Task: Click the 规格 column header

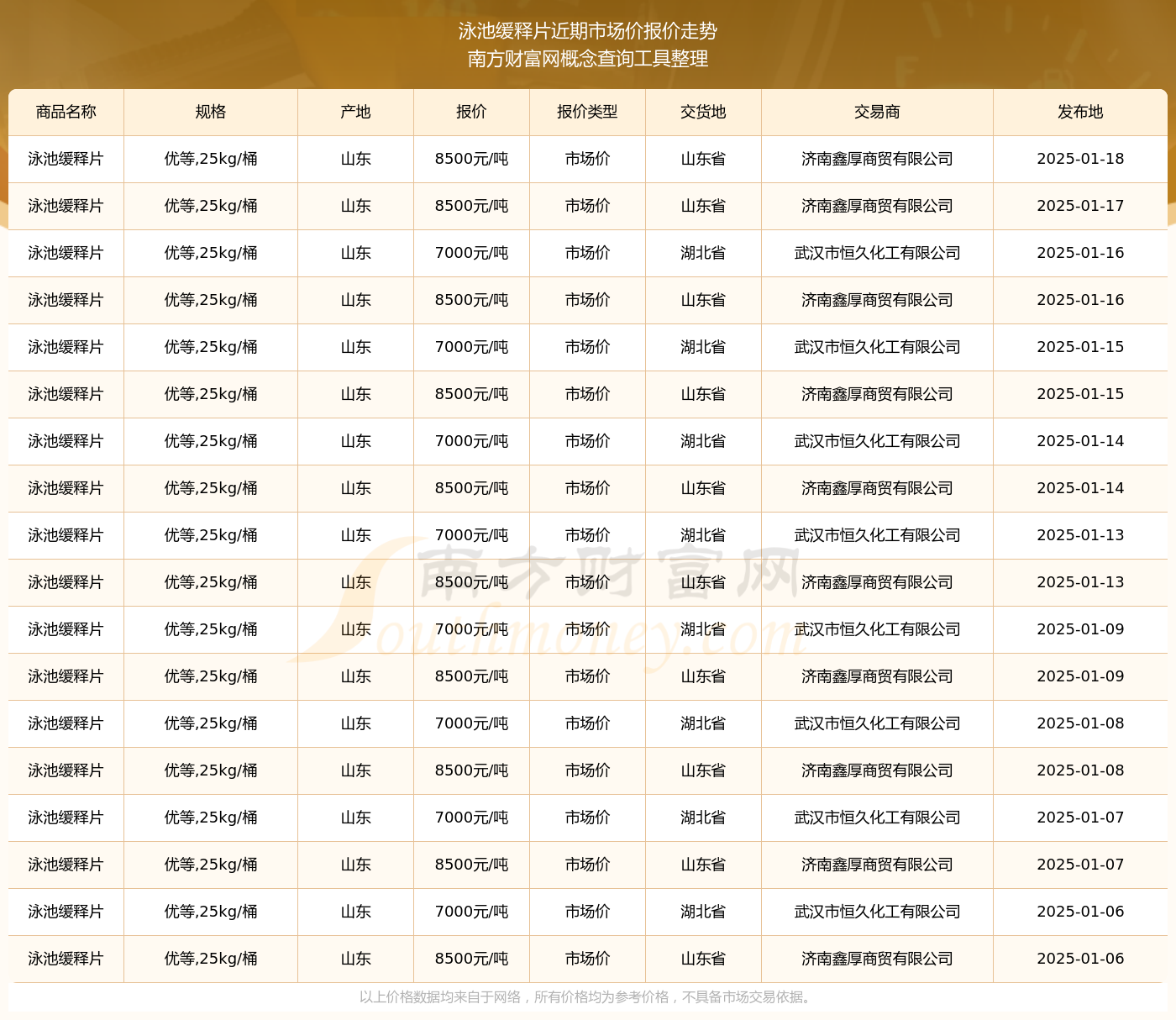Action: (211, 112)
